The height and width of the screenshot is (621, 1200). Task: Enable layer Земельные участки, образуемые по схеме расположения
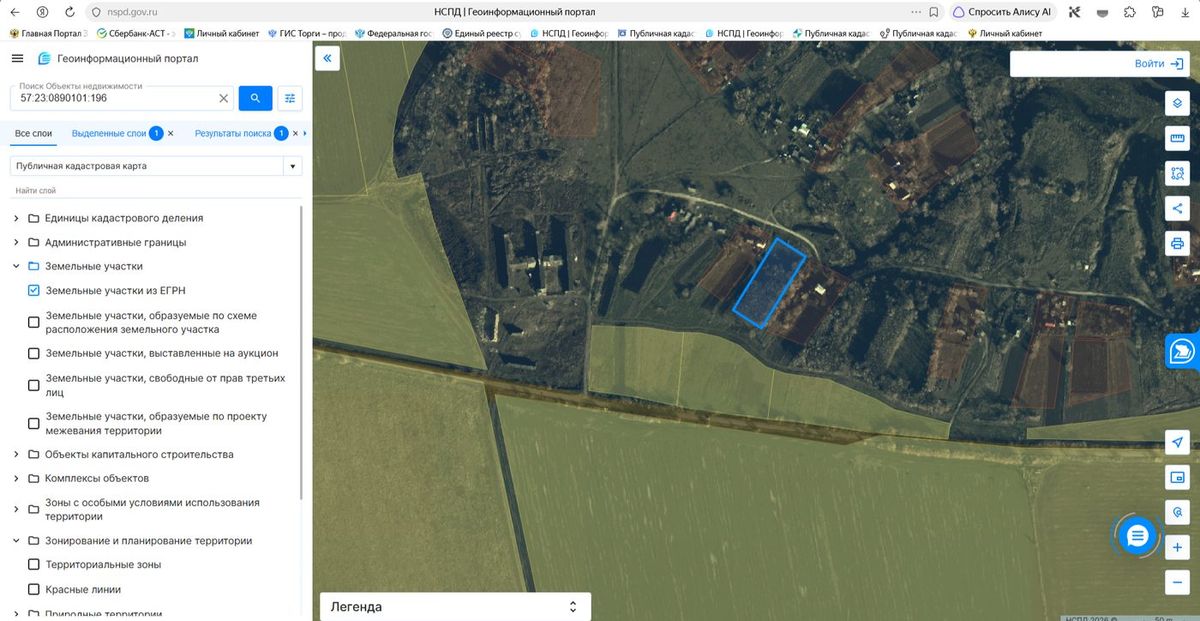(34, 322)
